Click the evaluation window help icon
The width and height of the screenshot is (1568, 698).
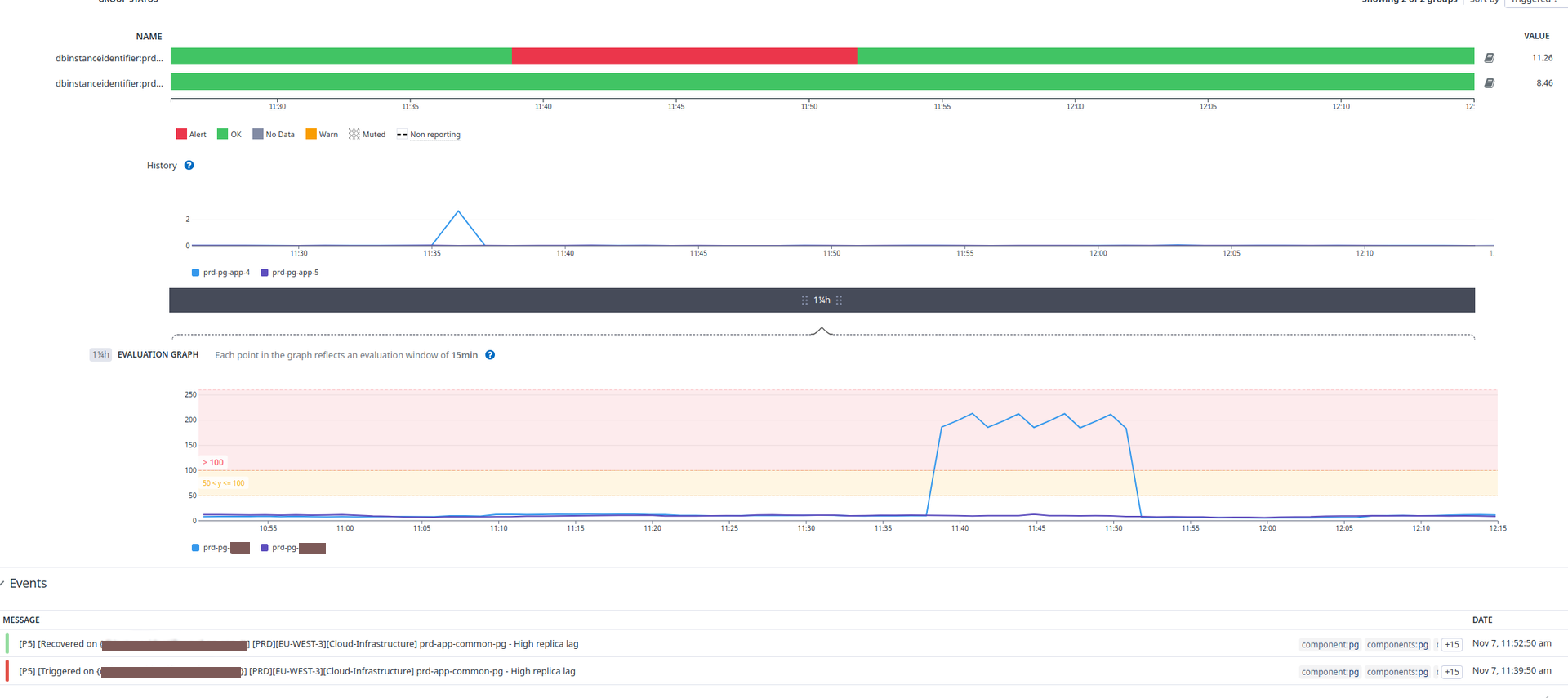pos(490,355)
